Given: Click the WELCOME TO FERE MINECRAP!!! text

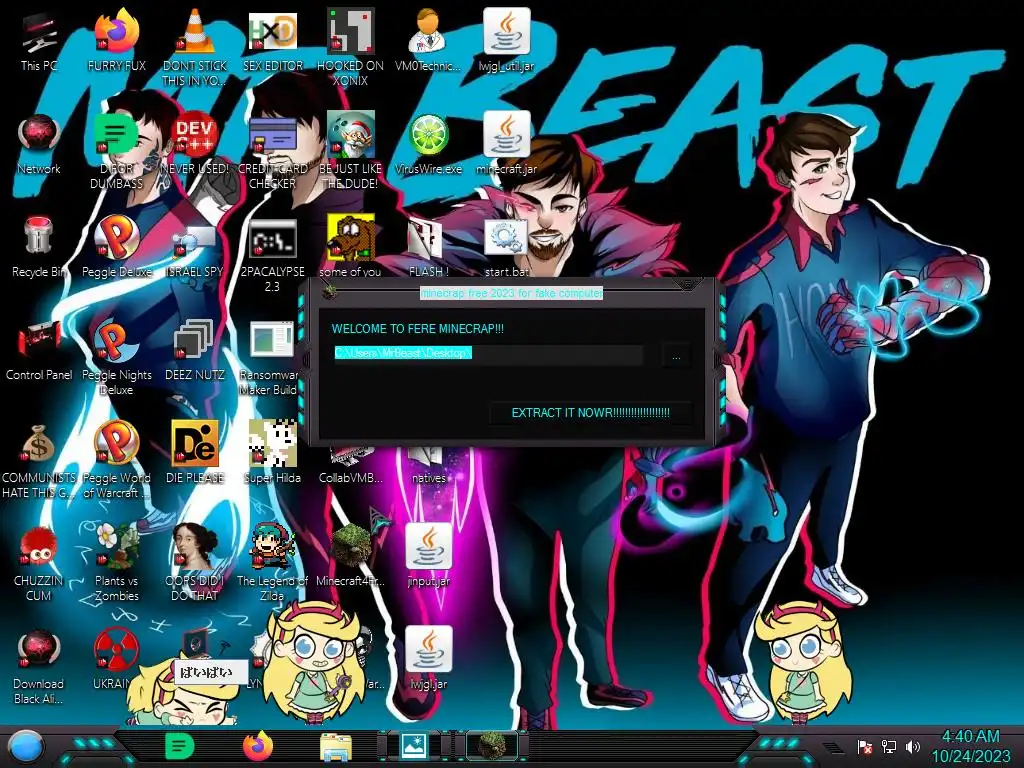Looking at the screenshot, I should [417, 328].
